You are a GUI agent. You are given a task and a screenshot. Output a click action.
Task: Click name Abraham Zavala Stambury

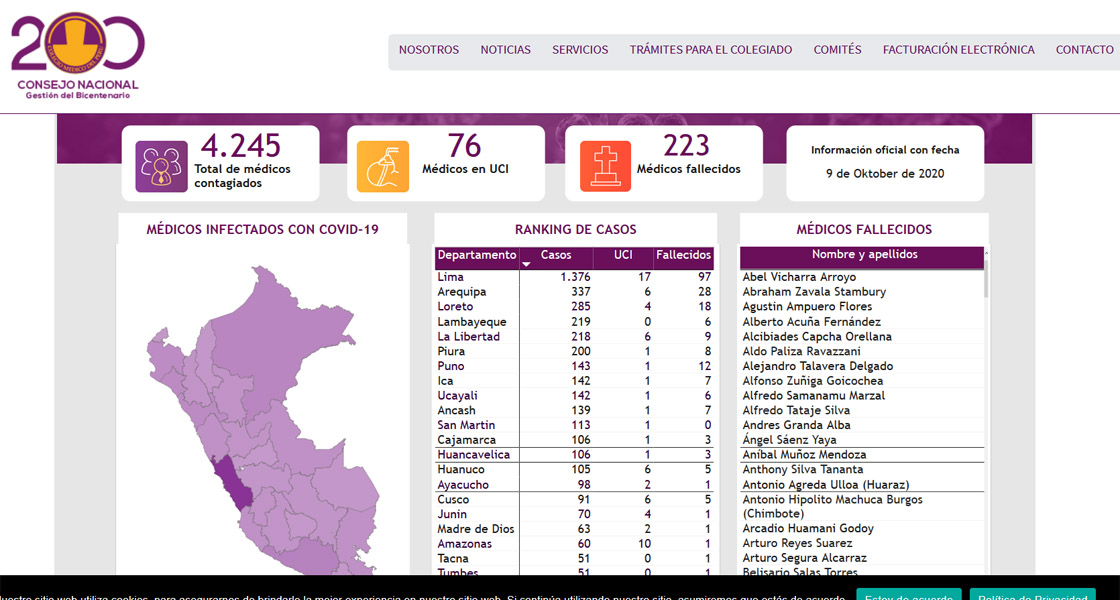click(814, 292)
